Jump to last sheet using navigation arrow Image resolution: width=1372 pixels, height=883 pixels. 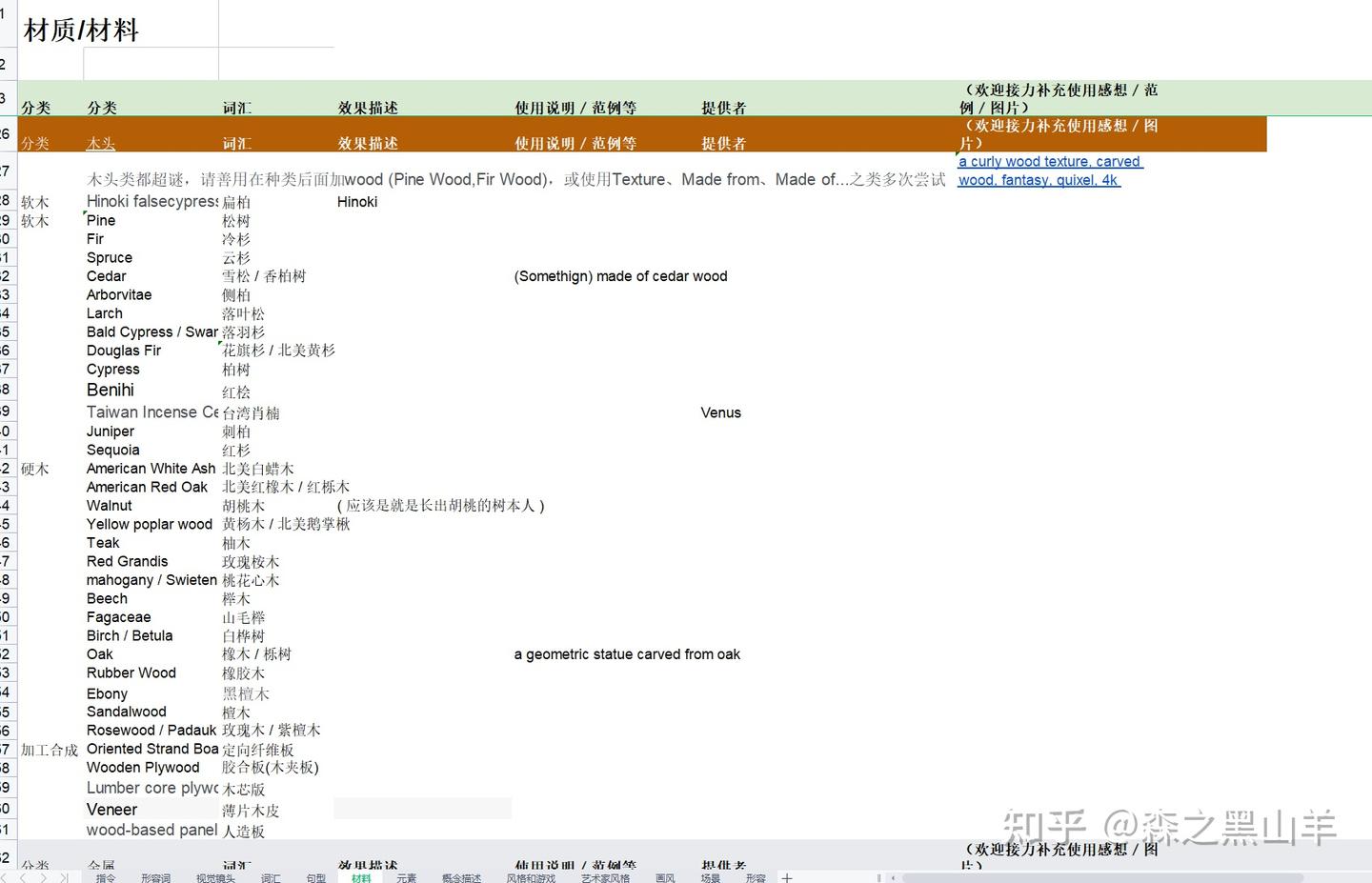(x=64, y=877)
